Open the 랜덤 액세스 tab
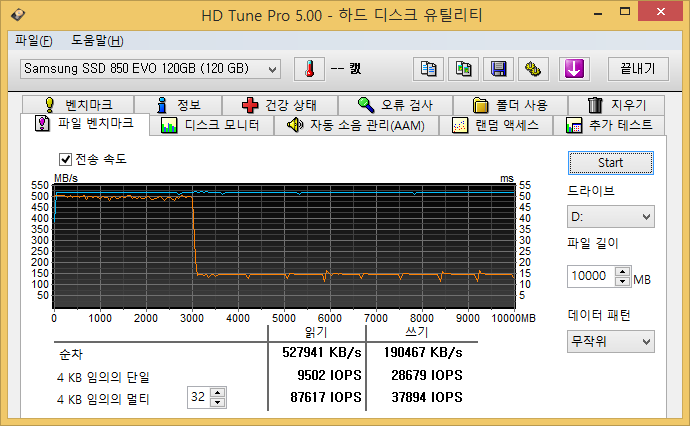This screenshot has height=426, width=690. point(495,125)
